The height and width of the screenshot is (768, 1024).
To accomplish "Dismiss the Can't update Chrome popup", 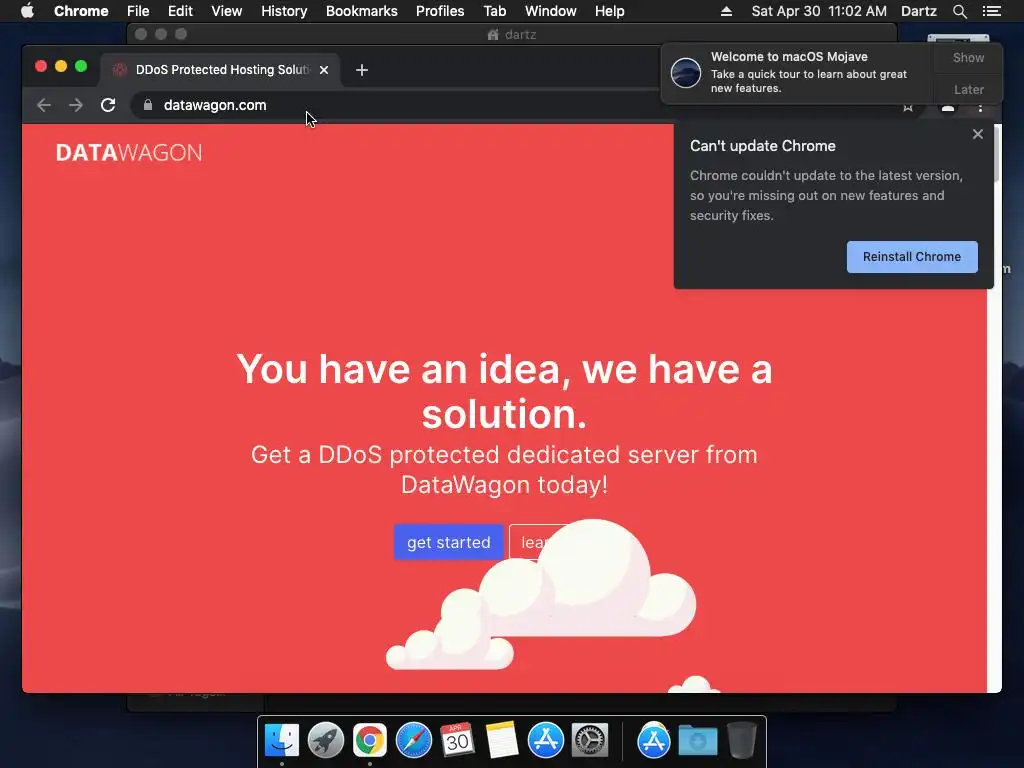I will 978,134.
